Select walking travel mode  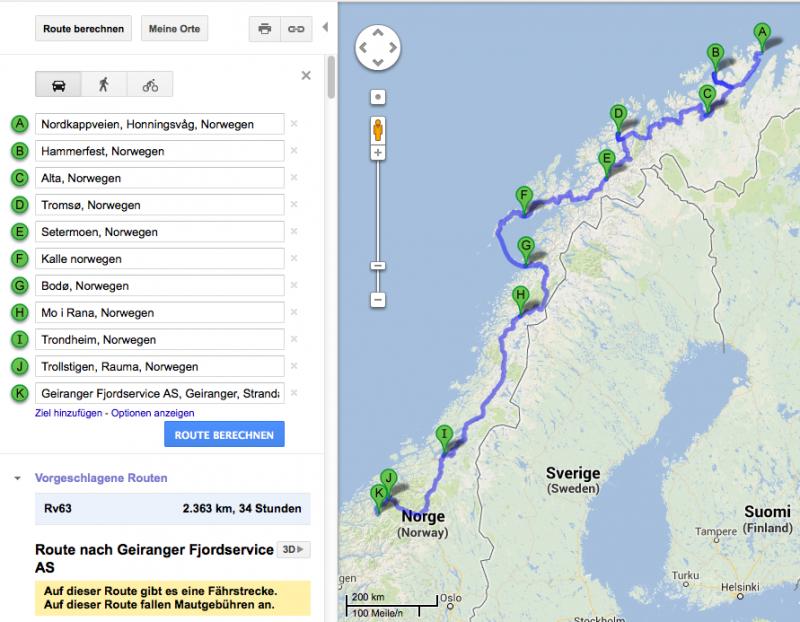(104, 84)
